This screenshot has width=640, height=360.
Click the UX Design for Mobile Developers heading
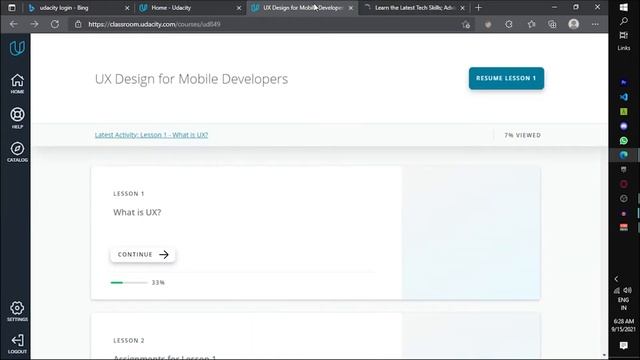(x=191, y=79)
